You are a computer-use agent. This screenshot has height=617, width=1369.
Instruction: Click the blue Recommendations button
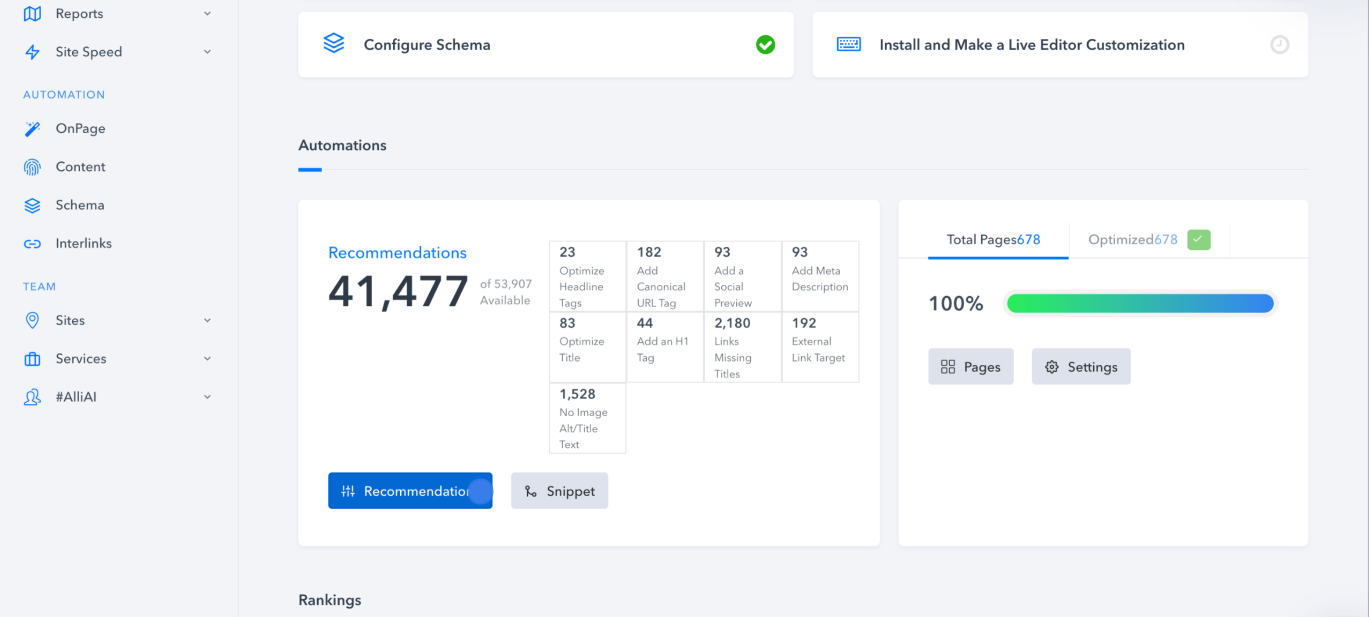pos(410,491)
